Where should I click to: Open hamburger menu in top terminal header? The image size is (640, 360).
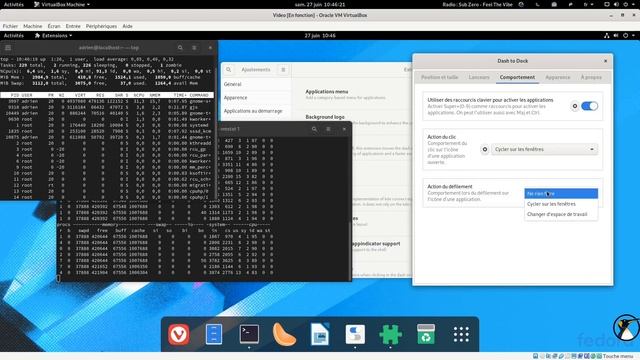click(194, 48)
